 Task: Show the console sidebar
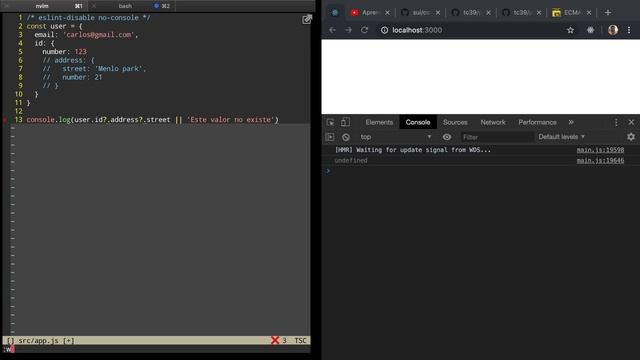click(x=330, y=137)
